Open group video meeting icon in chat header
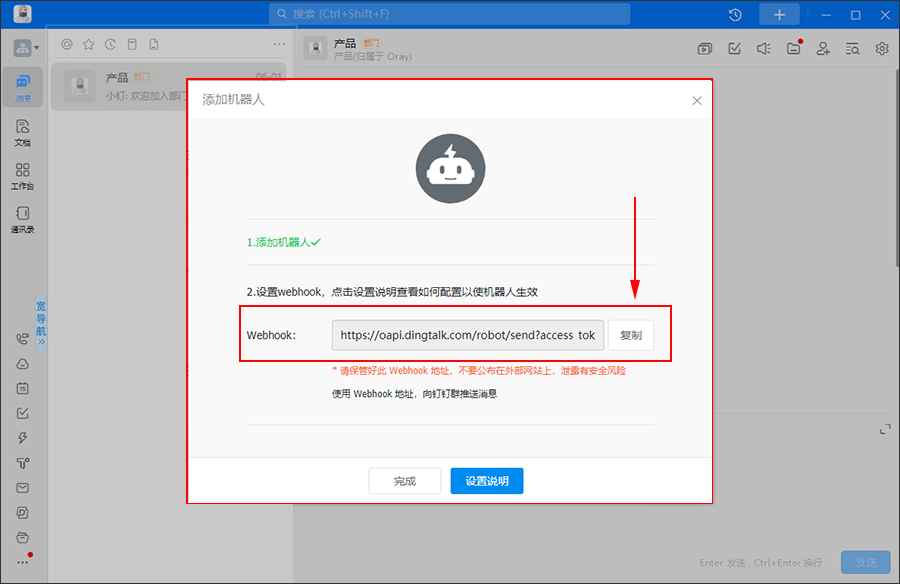The width and height of the screenshot is (900, 584). tap(705, 49)
